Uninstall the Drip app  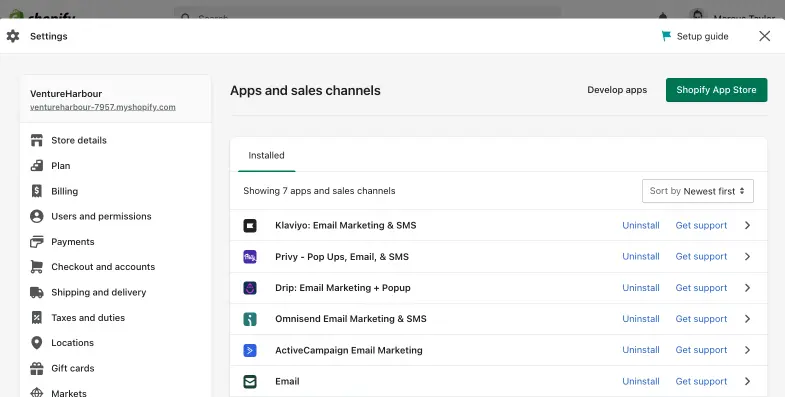[641, 288]
